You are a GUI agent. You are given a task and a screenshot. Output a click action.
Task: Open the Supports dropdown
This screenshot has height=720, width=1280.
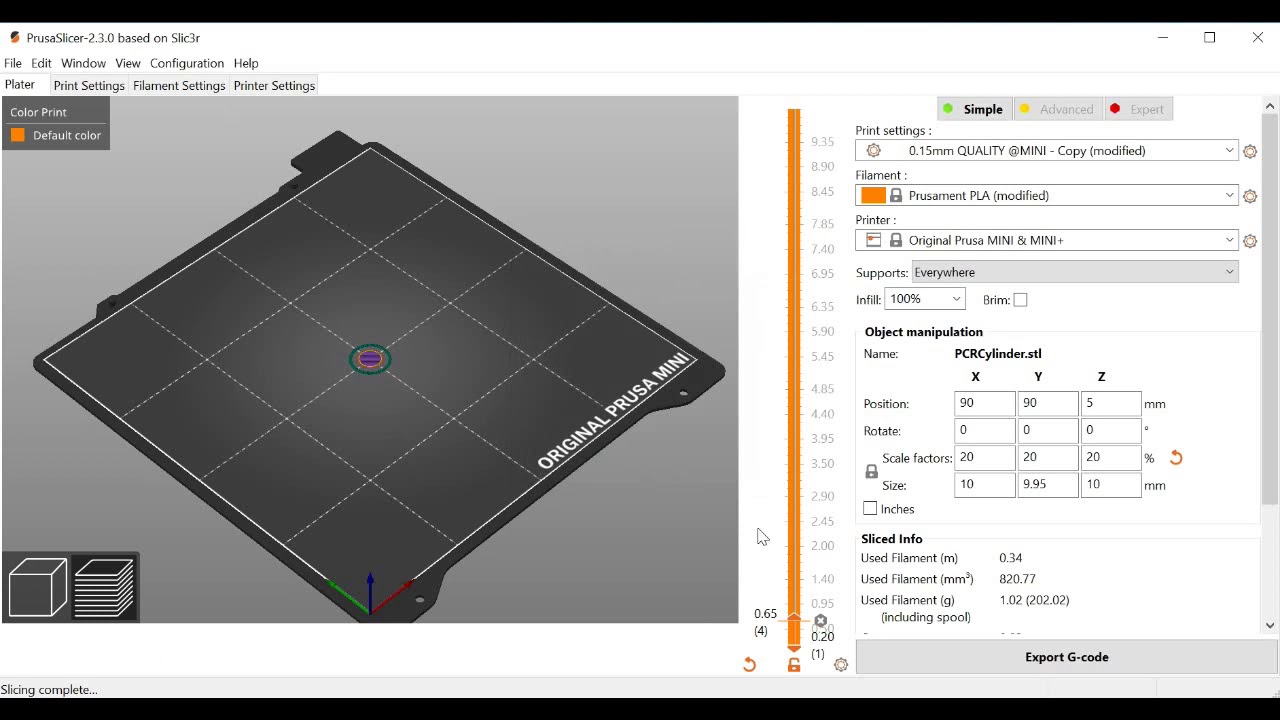[1075, 272]
